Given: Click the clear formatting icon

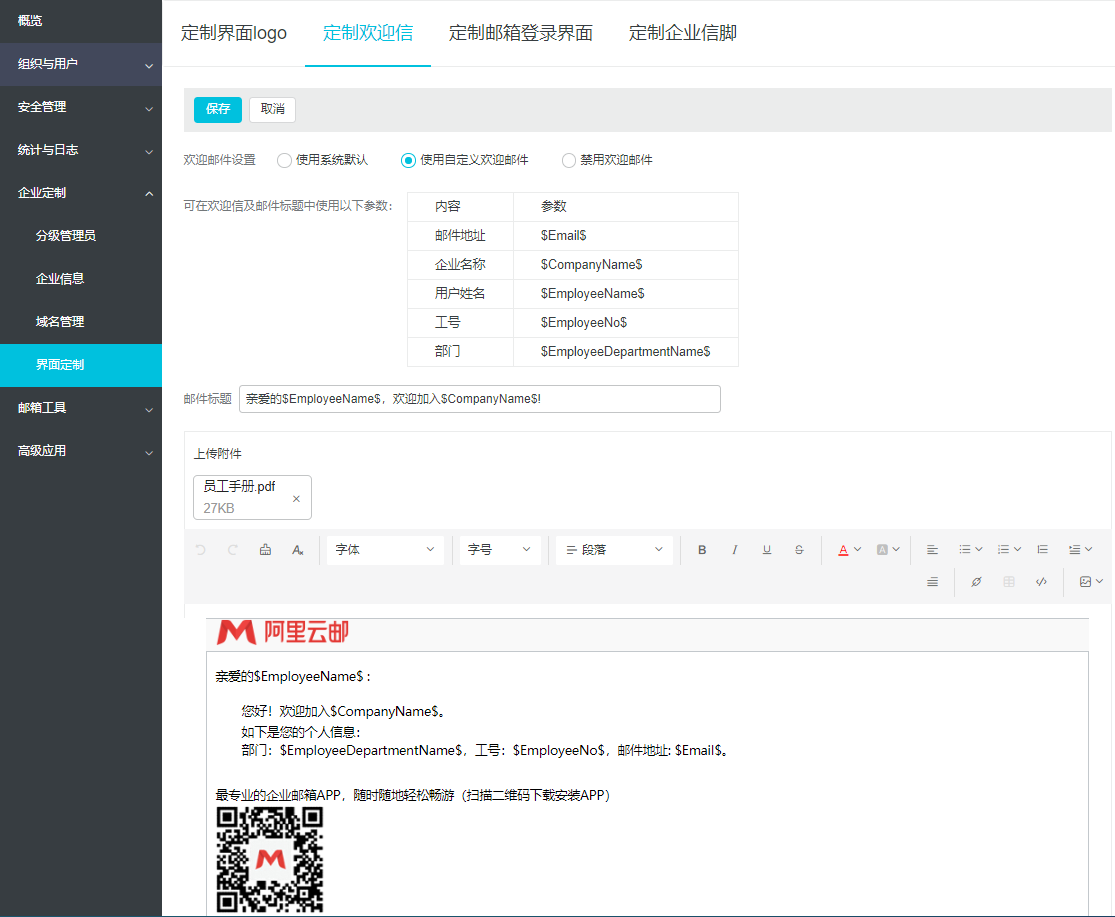Looking at the screenshot, I should (x=297, y=550).
